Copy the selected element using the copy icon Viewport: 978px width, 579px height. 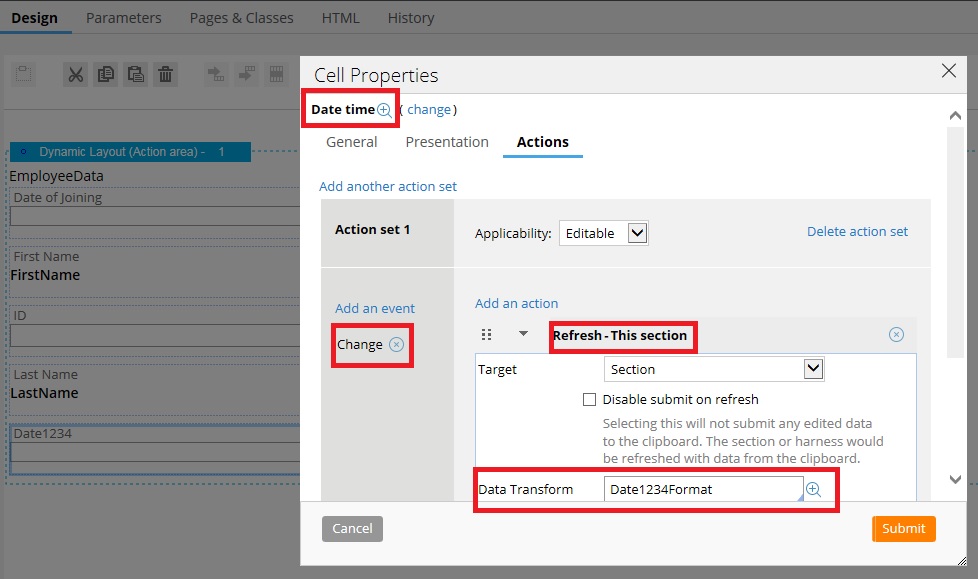click(105, 73)
